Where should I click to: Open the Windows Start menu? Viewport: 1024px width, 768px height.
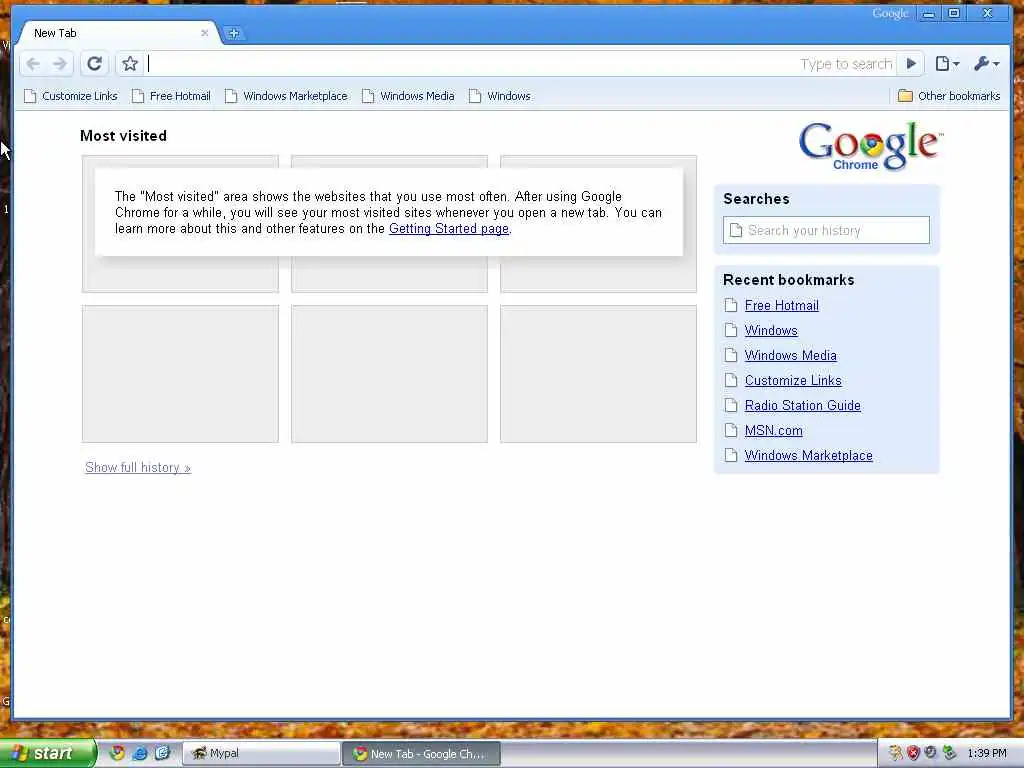(x=47, y=754)
